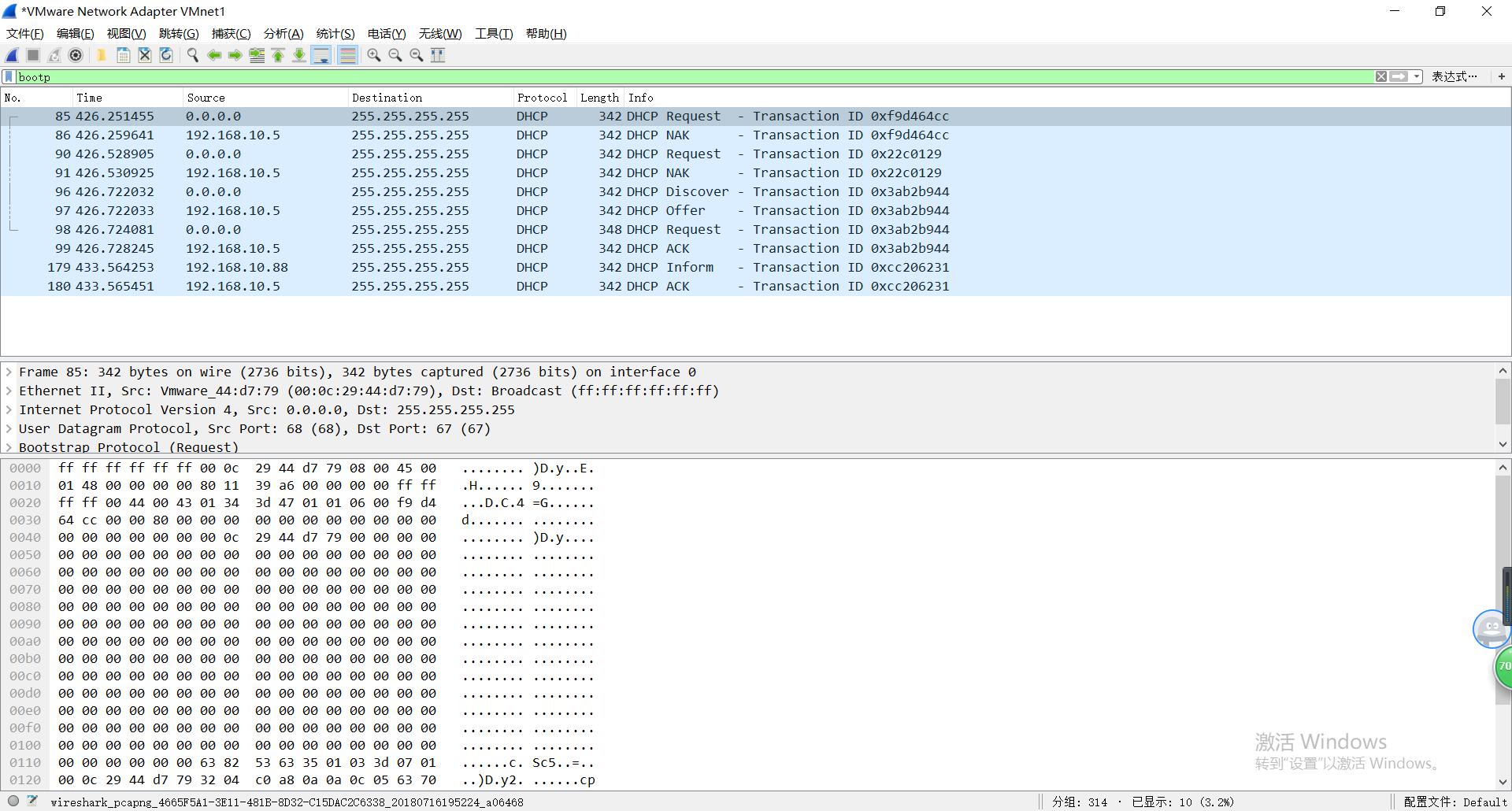This screenshot has width=1512, height=811.
Task: Reload this capture file
Action: tap(166, 55)
